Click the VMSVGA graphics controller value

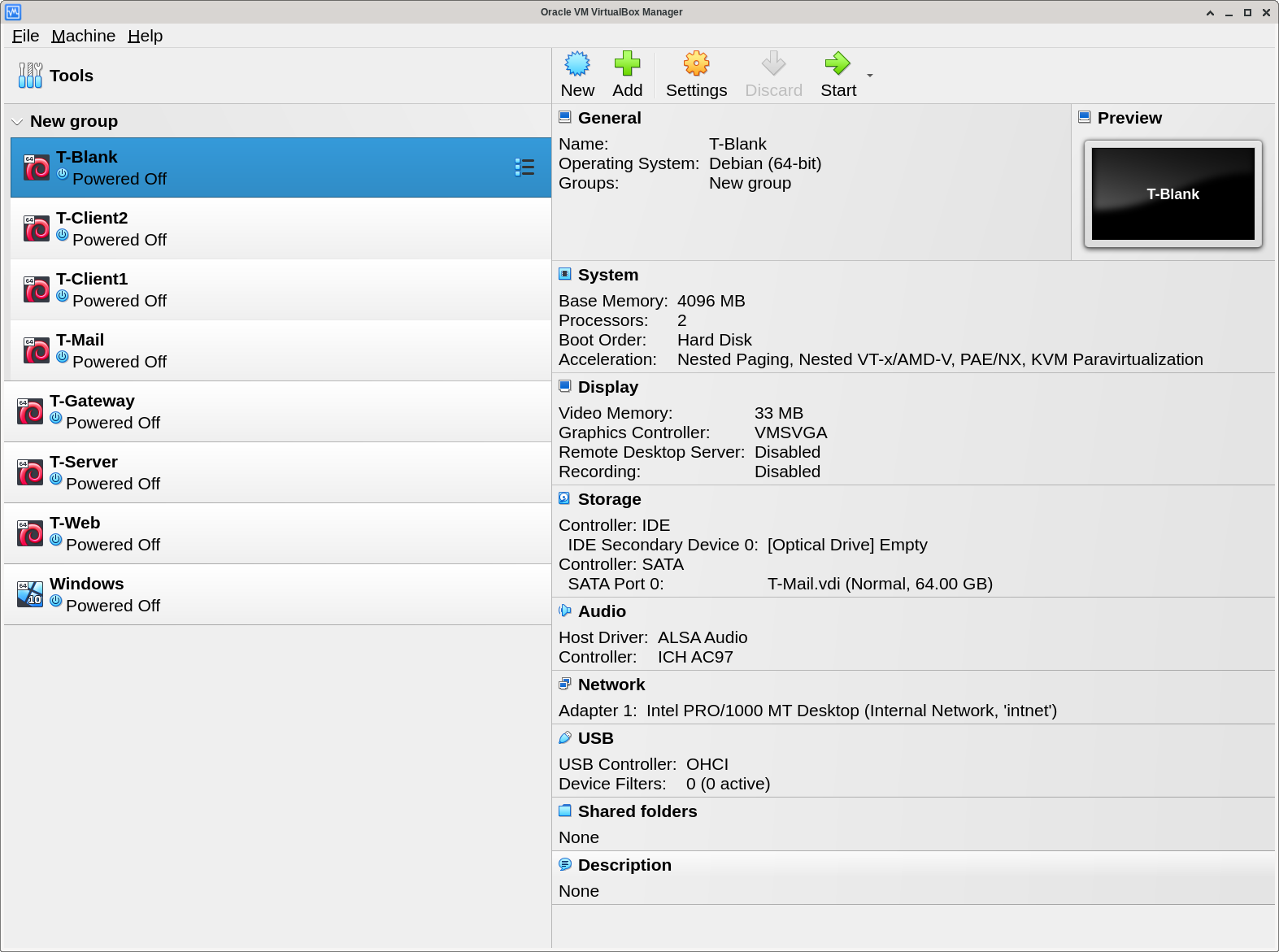790,433
